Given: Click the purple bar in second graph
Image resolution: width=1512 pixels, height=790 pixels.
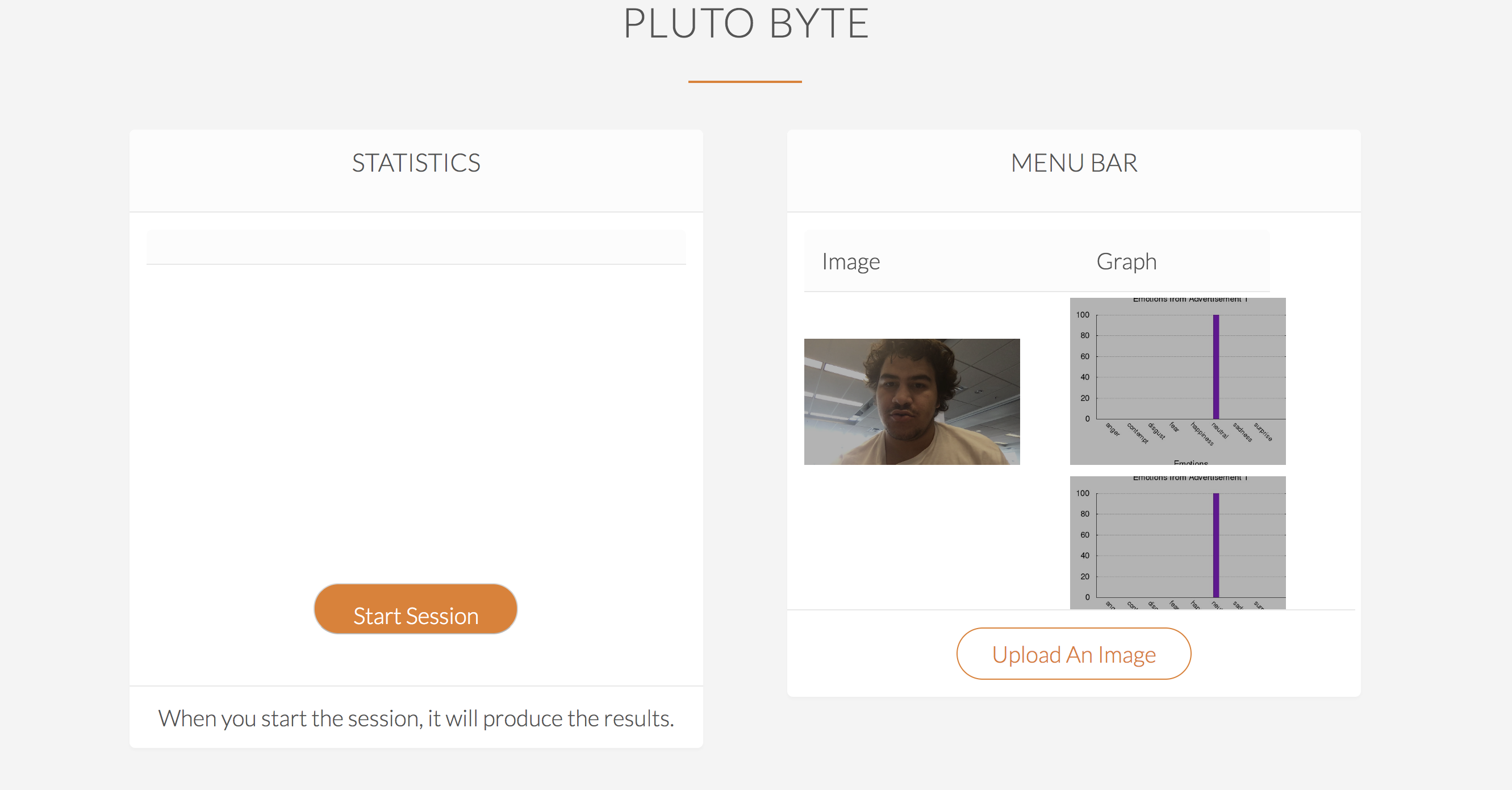Looking at the screenshot, I should [1216, 545].
